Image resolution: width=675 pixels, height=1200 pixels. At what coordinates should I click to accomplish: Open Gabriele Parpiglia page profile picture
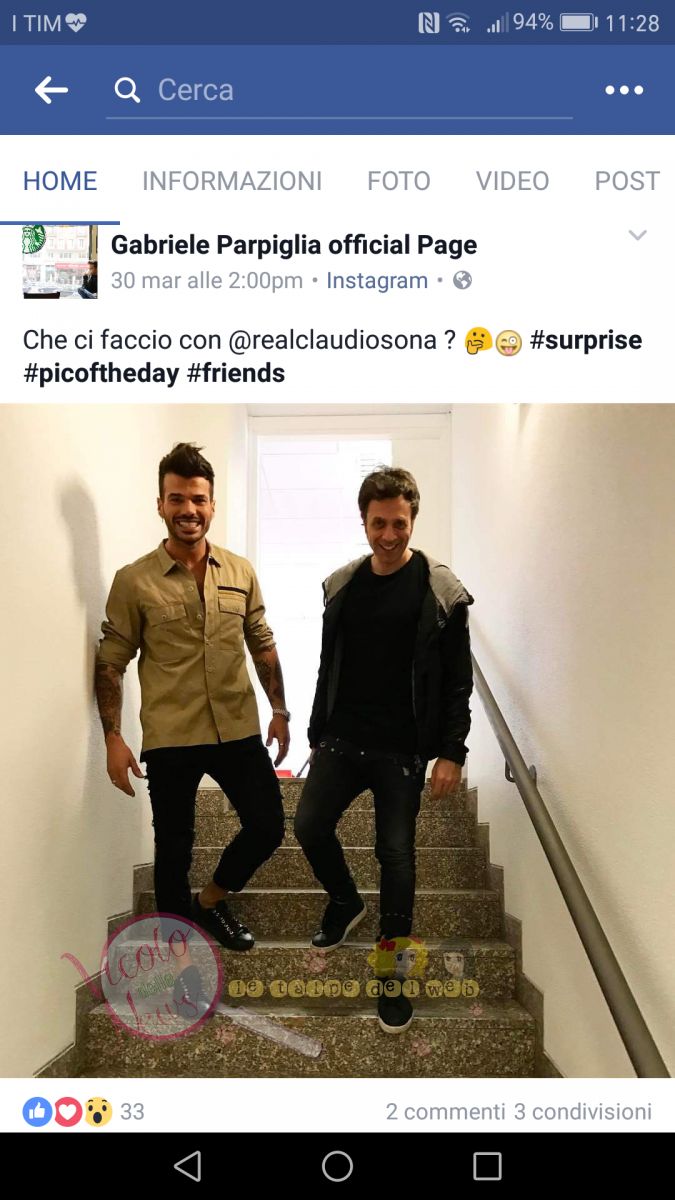click(x=60, y=262)
